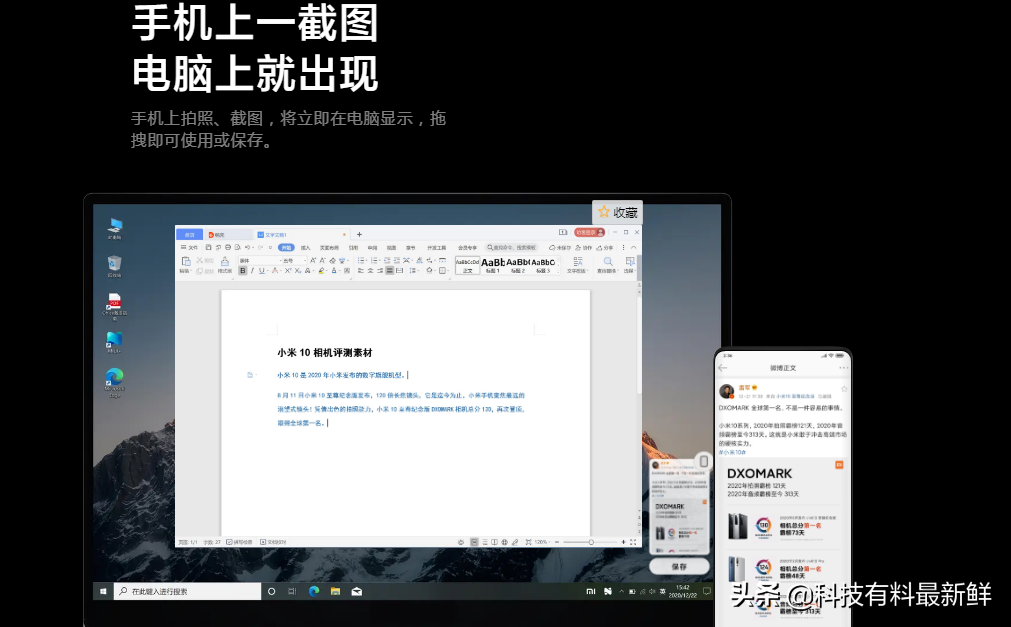Open Recycle Bin desktop icon

click(x=114, y=266)
